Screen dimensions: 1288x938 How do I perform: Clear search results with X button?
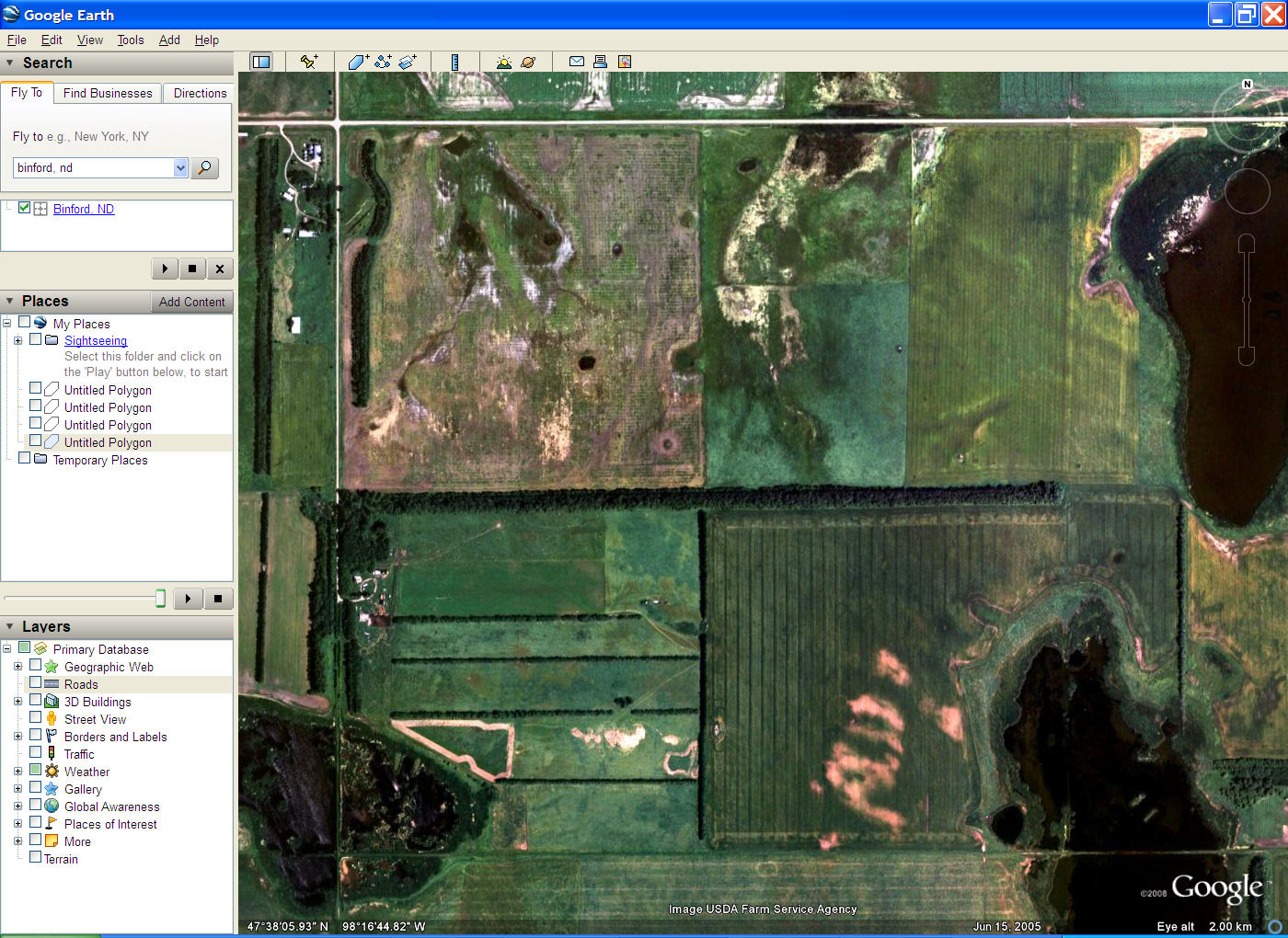coord(219,269)
